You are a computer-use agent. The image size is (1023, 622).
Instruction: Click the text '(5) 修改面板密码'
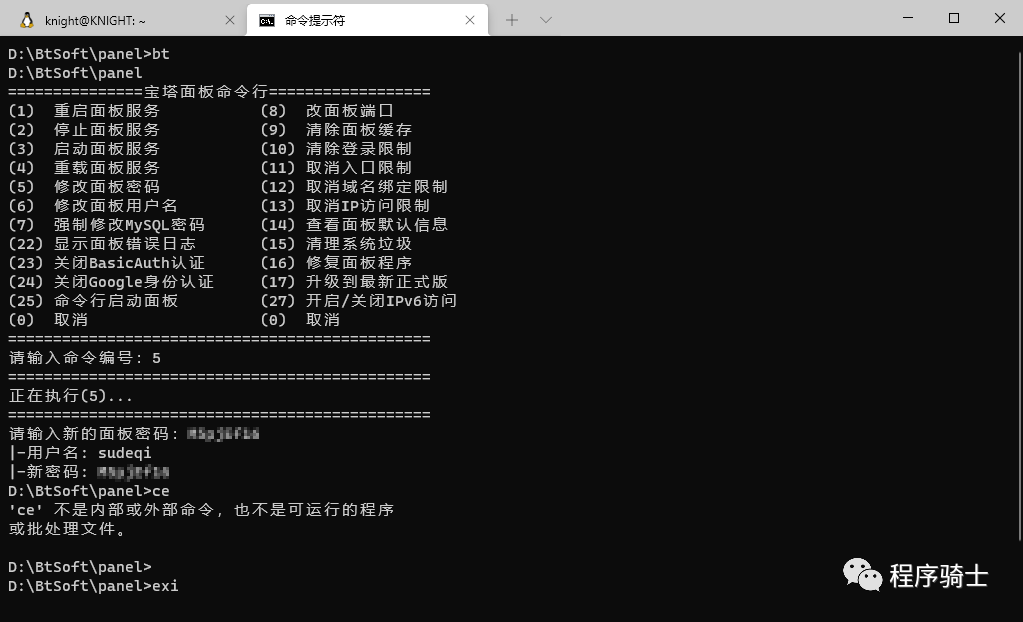pos(84,187)
